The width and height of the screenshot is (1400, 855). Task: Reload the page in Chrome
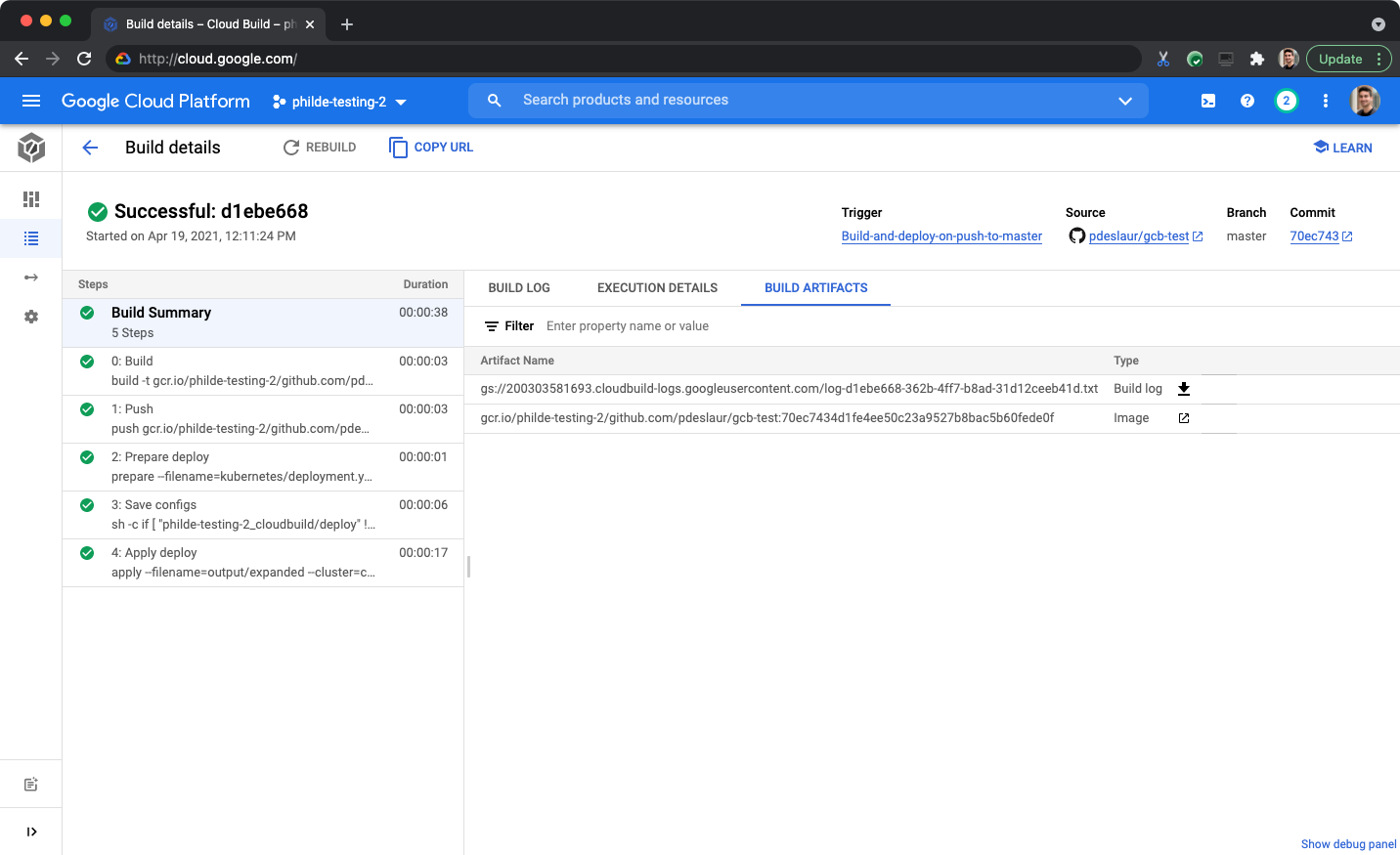(x=84, y=59)
